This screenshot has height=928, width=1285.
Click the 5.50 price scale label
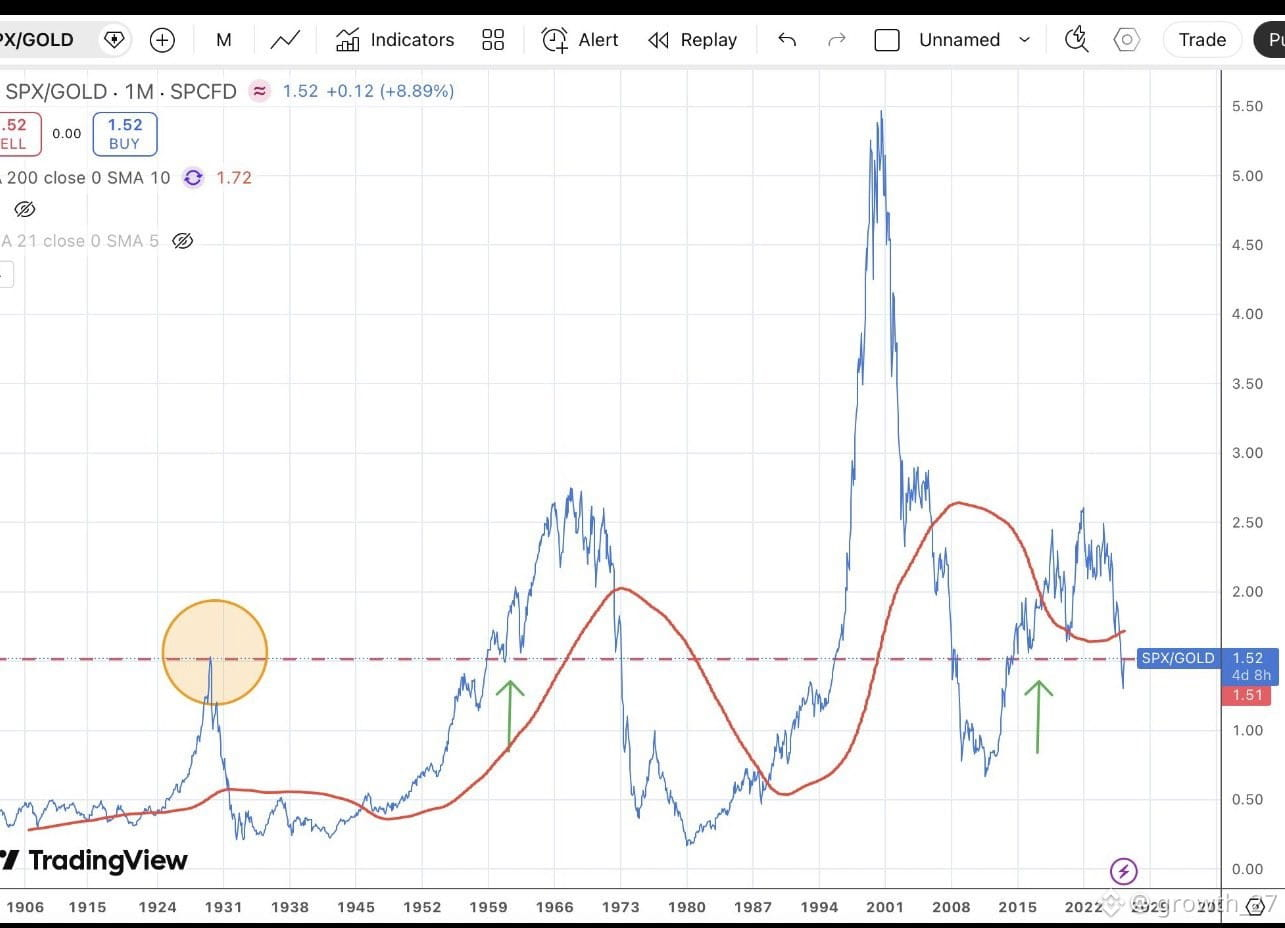click(x=1246, y=106)
